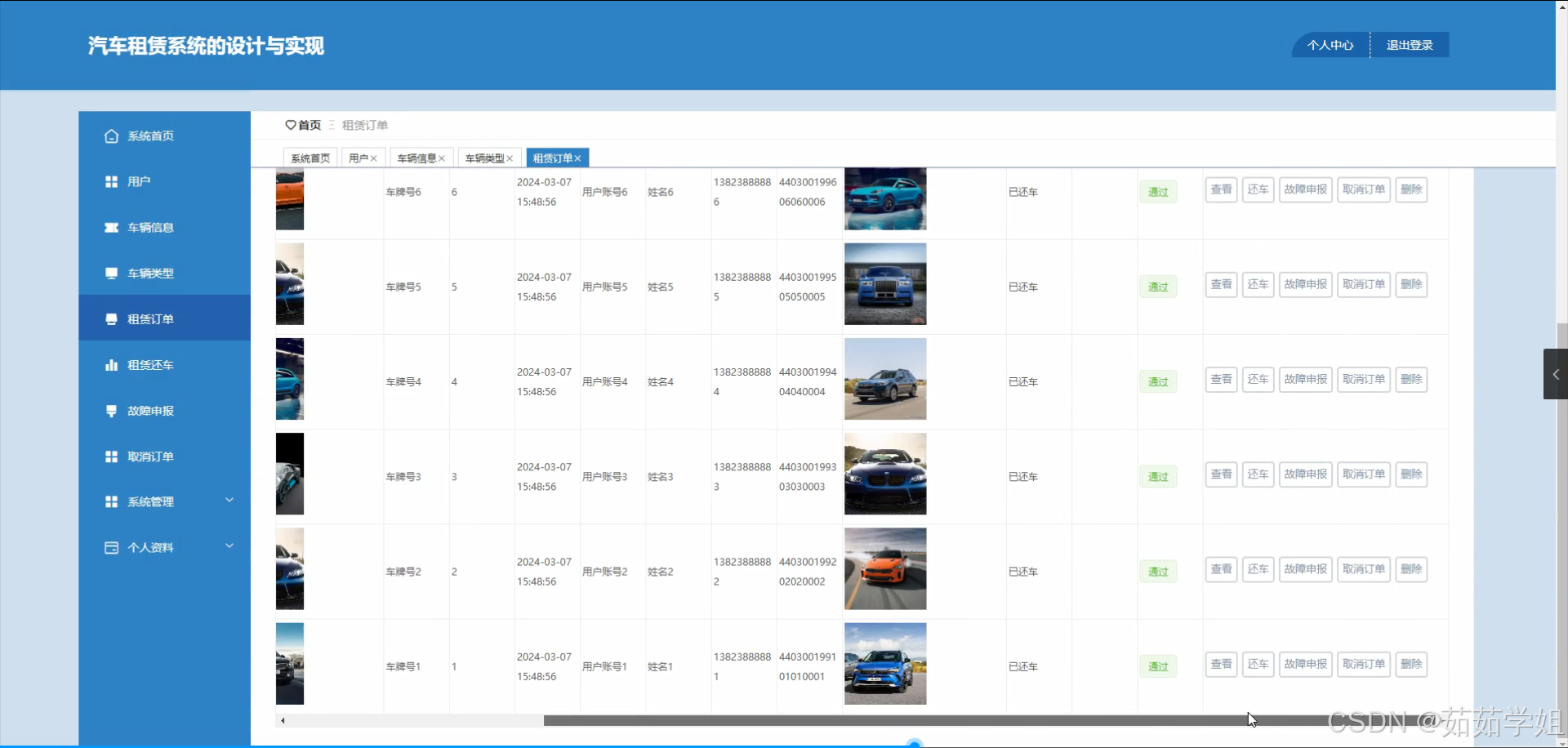Image resolution: width=1568 pixels, height=748 pixels.
Task: Open the teal Porsche photo in 车牌号6 row
Action: (x=885, y=198)
